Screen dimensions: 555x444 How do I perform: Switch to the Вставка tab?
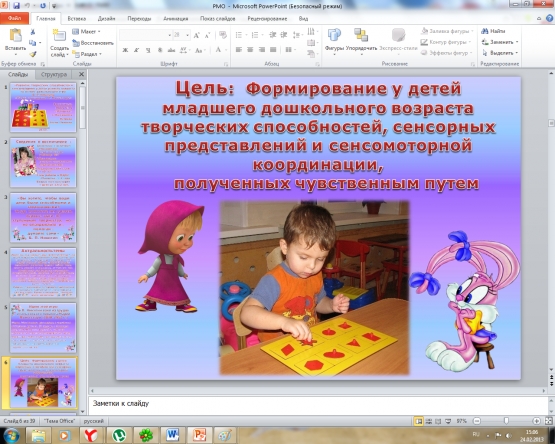tap(76, 19)
